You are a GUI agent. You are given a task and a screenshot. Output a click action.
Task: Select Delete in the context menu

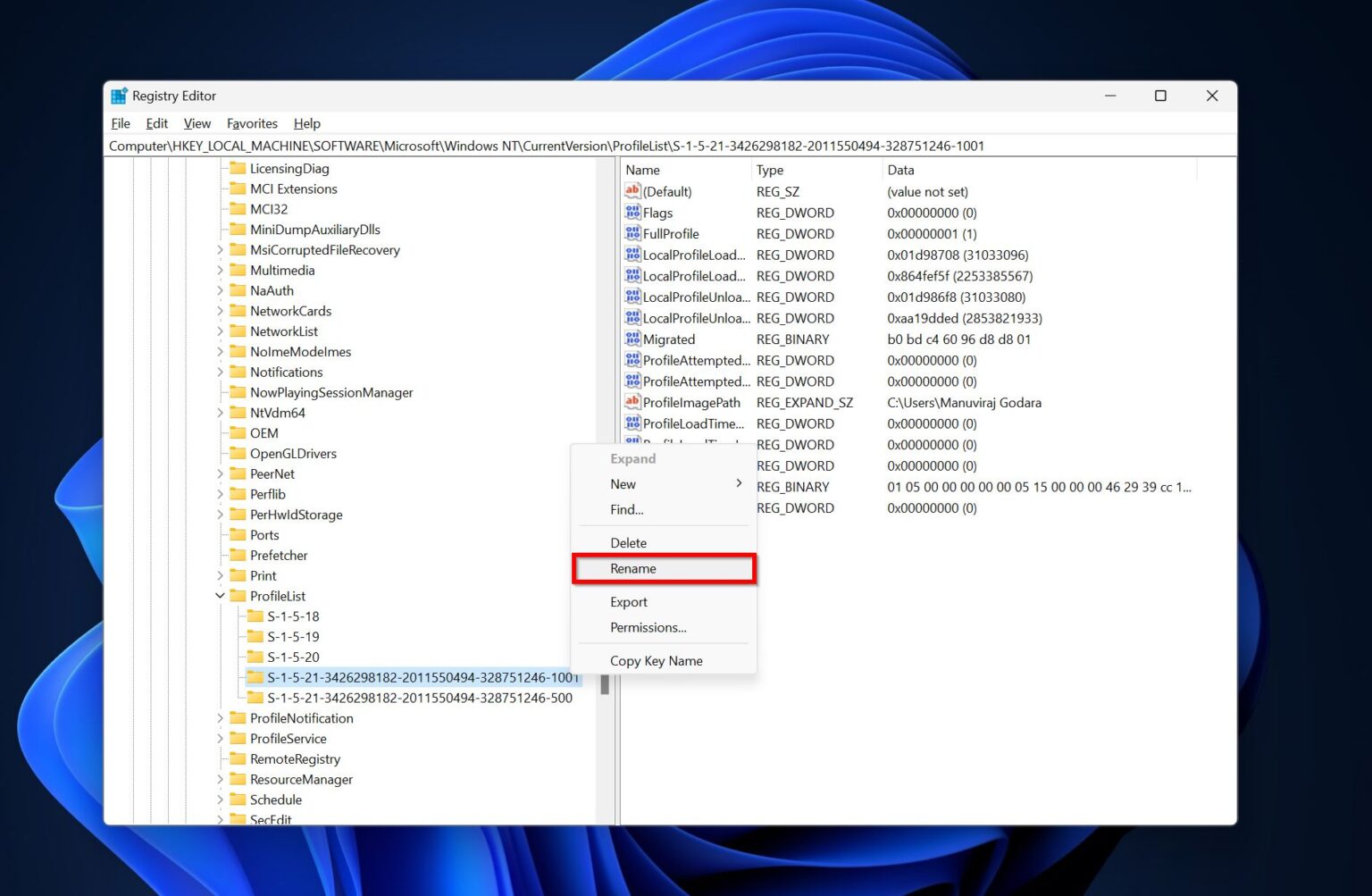(628, 543)
